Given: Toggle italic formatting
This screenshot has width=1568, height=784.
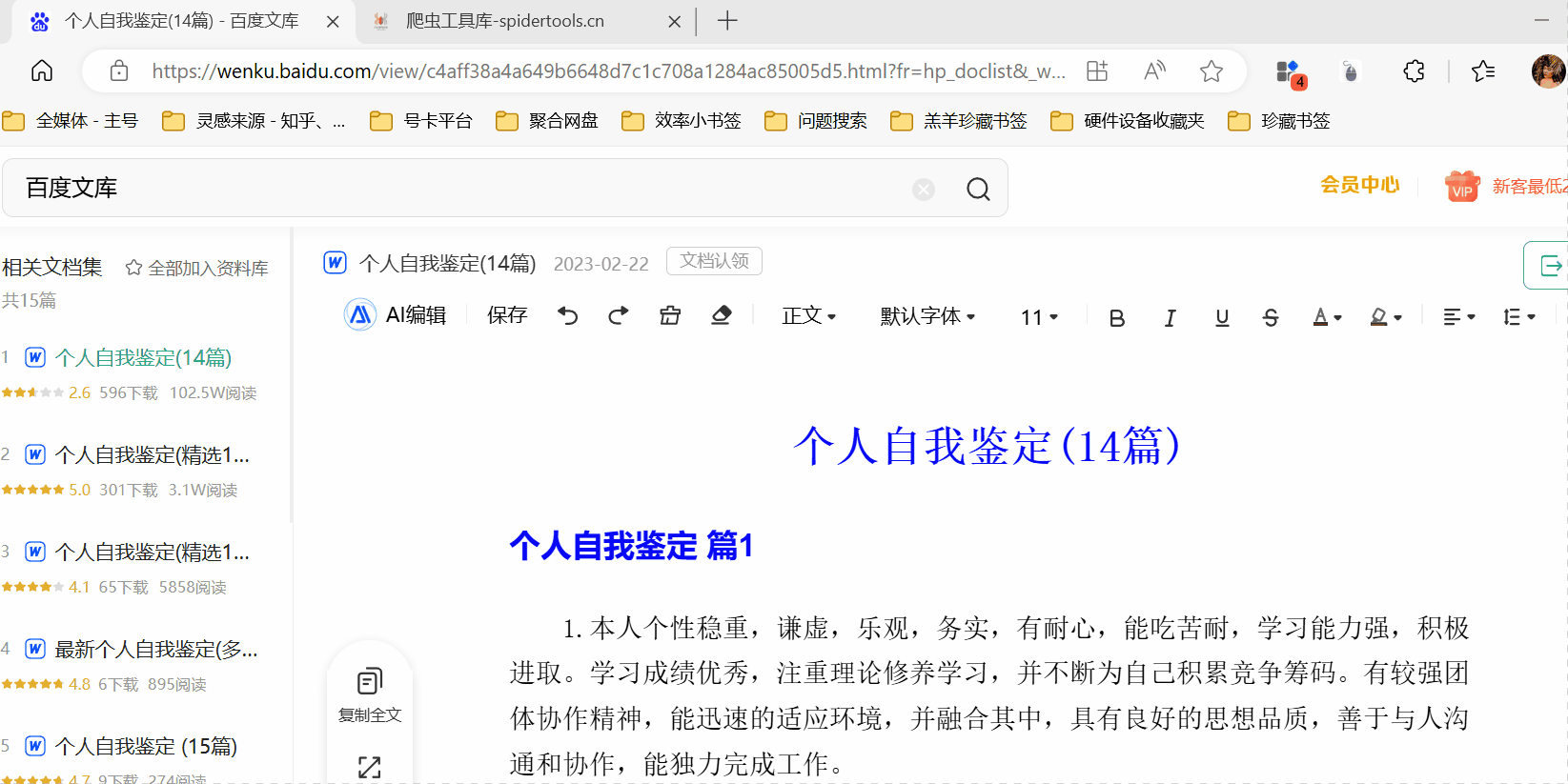Looking at the screenshot, I should (x=1170, y=318).
